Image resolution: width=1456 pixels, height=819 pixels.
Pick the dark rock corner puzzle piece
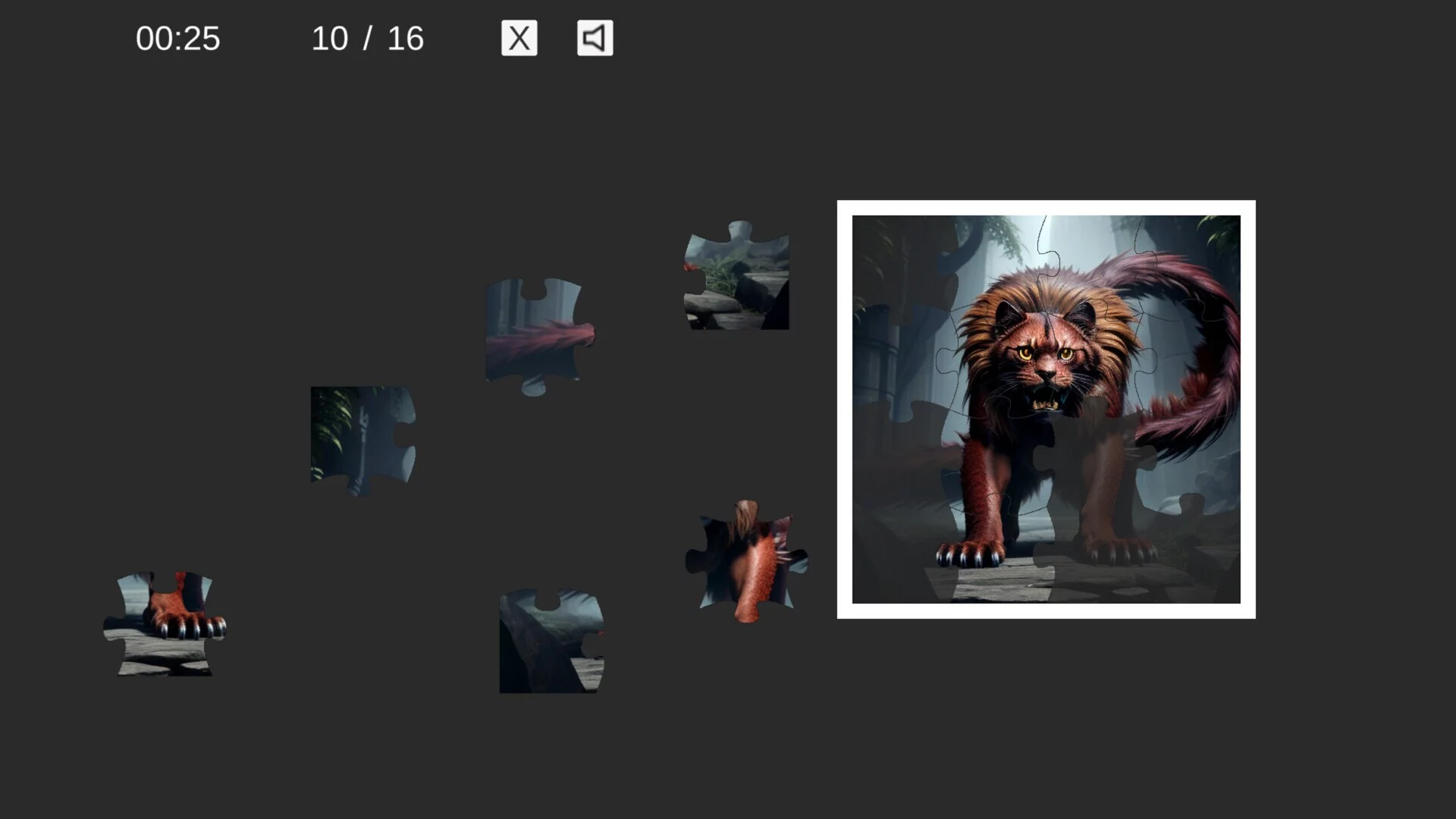pyautogui.click(x=551, y=641)
